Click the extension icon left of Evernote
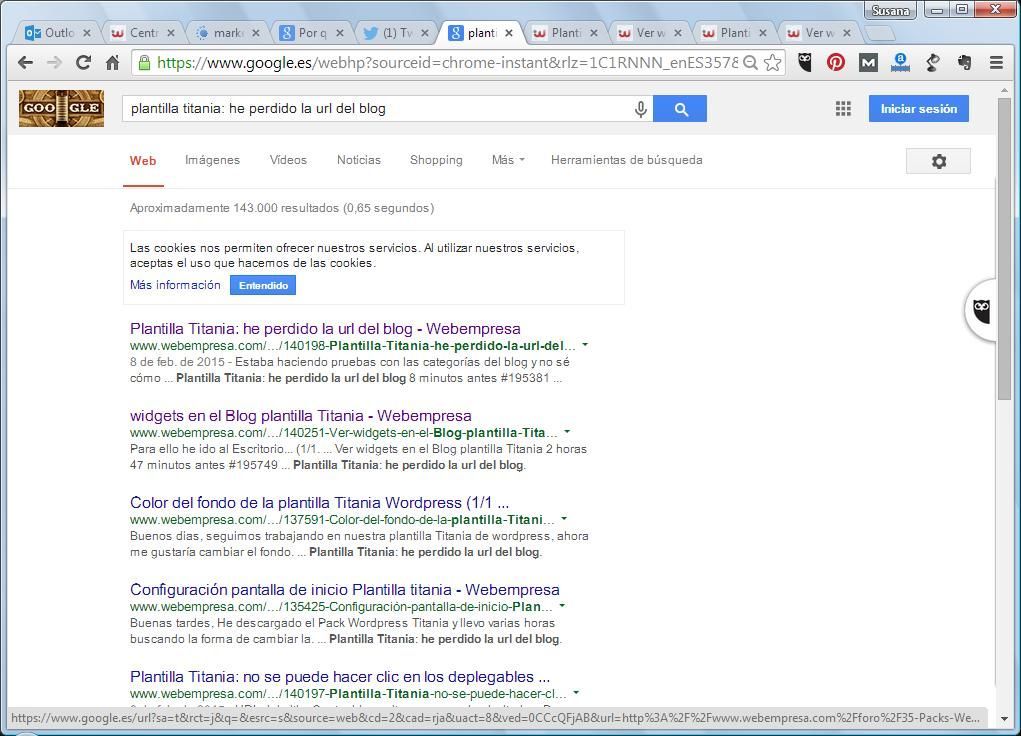Image resolution: width=1021 pixels, height=736 pixels. pos(932,63)
